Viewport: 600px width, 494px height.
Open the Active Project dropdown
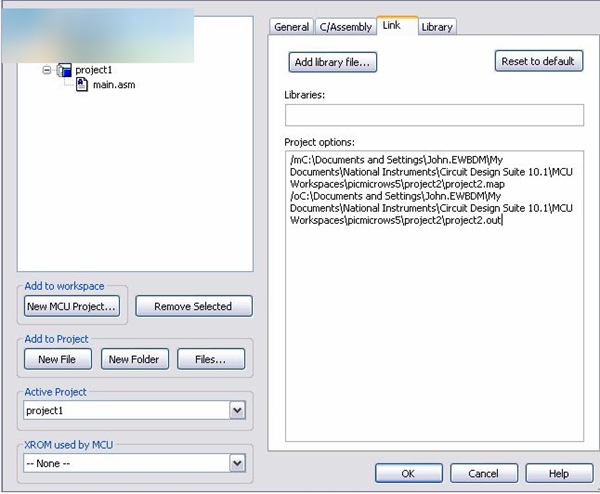(237, 410)
